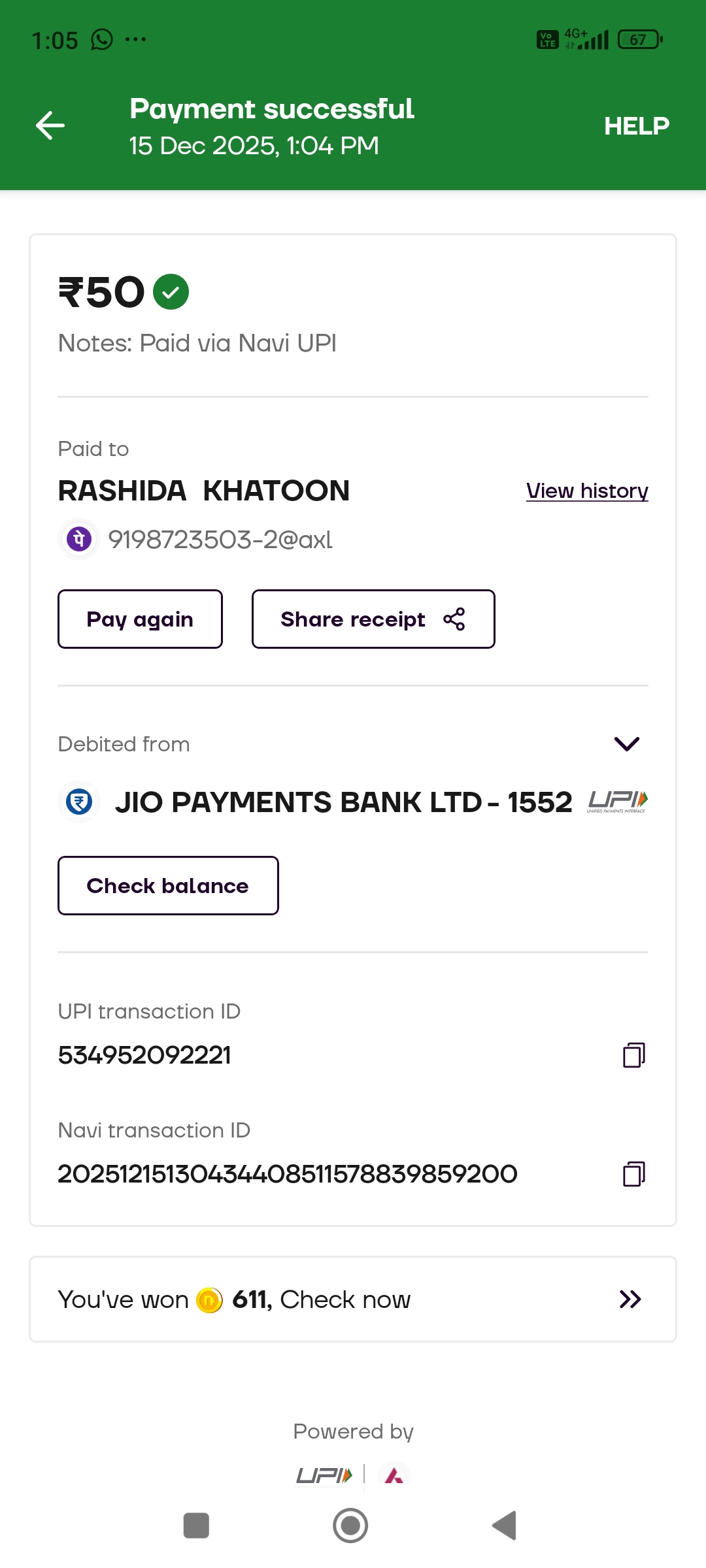Expand the Debited from details chevron
The height and width of the screenshot is (1568, 706).
626,743
